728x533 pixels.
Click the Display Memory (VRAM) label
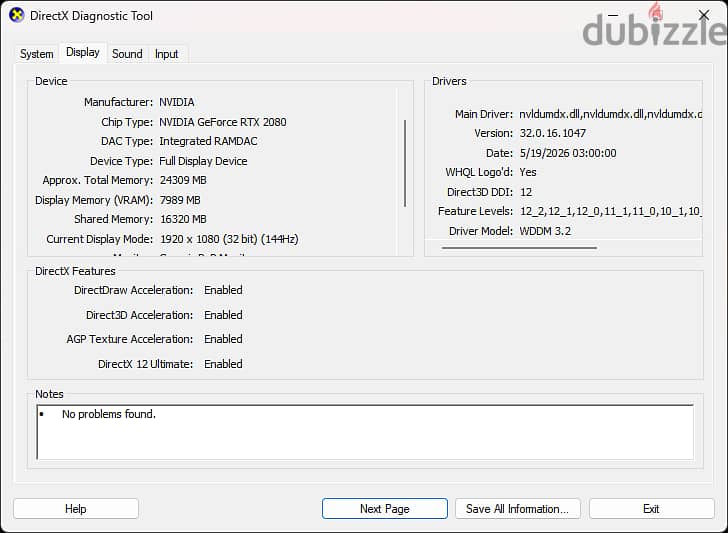94,200
